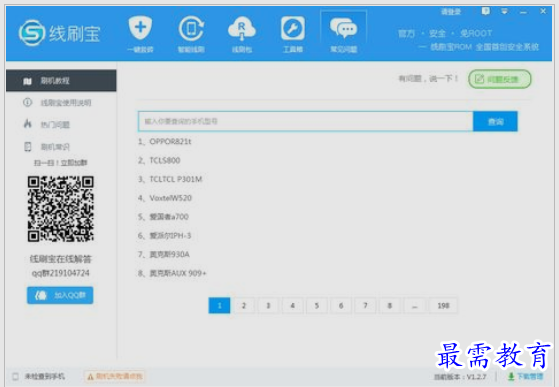
Task: Open the feedback message icon in title bar
Action: [x=485, y=11]
